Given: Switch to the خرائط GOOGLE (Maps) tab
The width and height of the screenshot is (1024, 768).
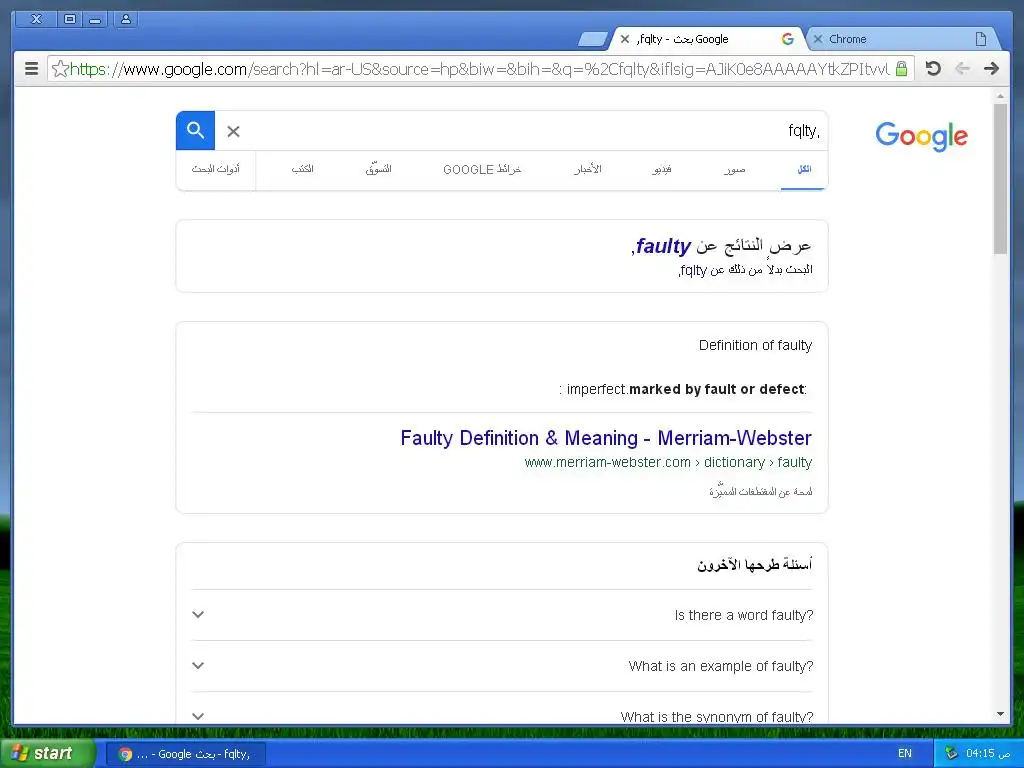Looking at the screenshot, I should coord(482,169).
